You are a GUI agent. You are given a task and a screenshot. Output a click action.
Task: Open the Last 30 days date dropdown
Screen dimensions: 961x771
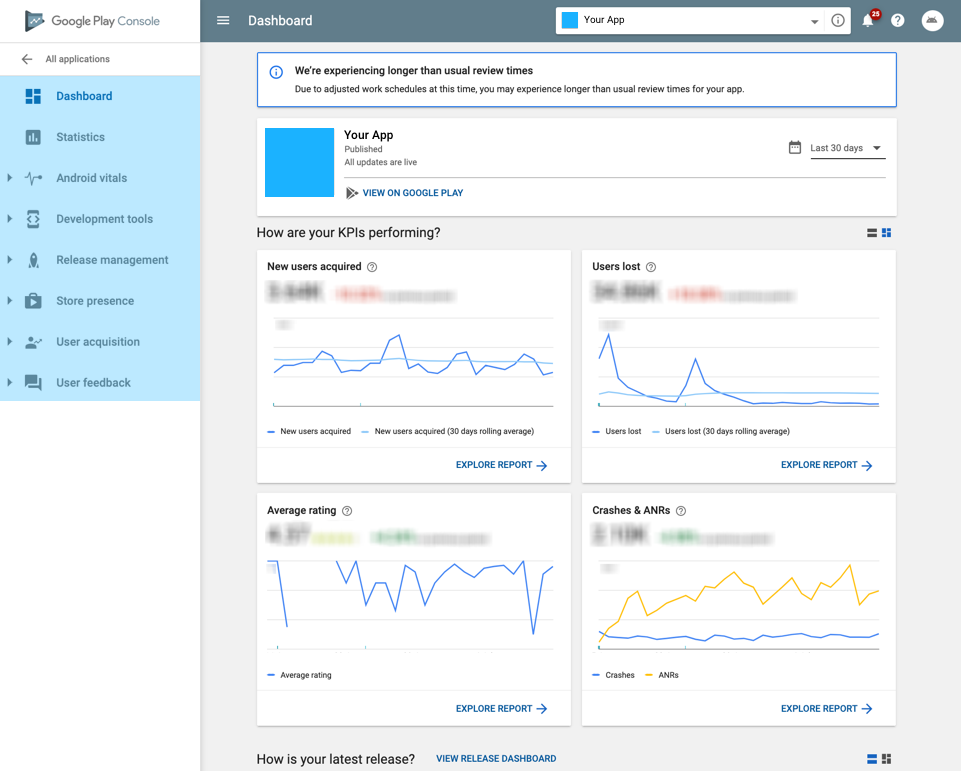pos(846,148)
